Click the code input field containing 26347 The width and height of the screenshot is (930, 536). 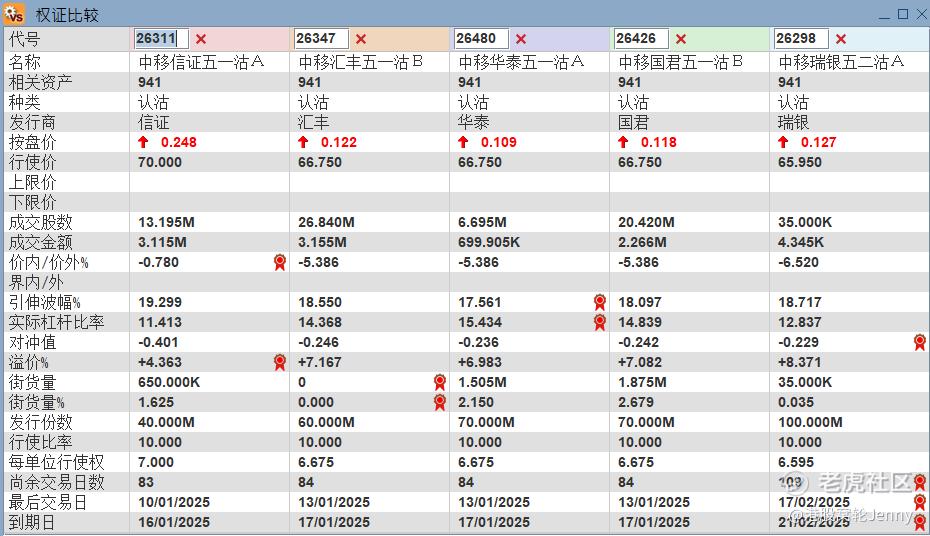click(x=321, y=39)
